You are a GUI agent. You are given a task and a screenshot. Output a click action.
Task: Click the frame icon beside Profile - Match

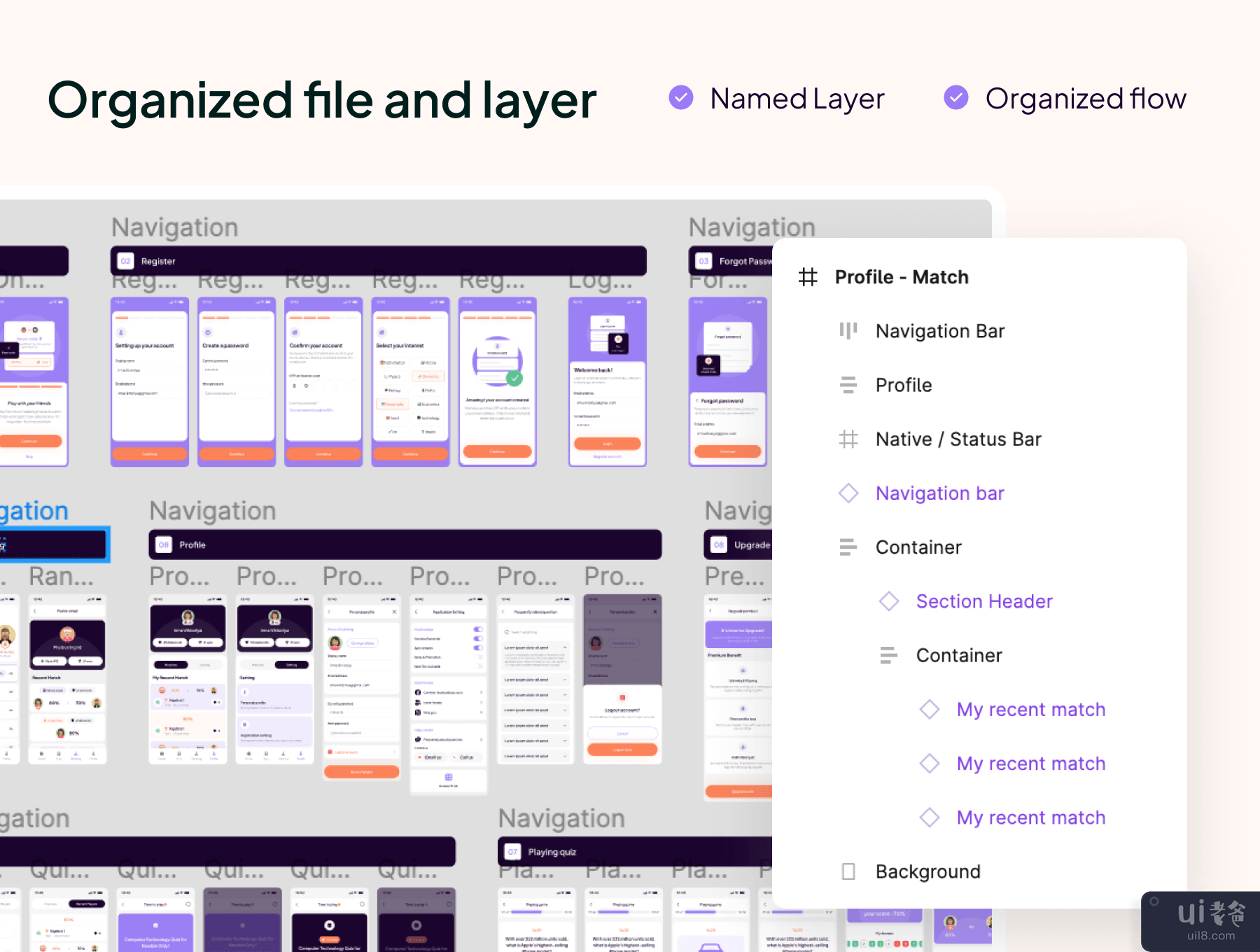point(808,277)
